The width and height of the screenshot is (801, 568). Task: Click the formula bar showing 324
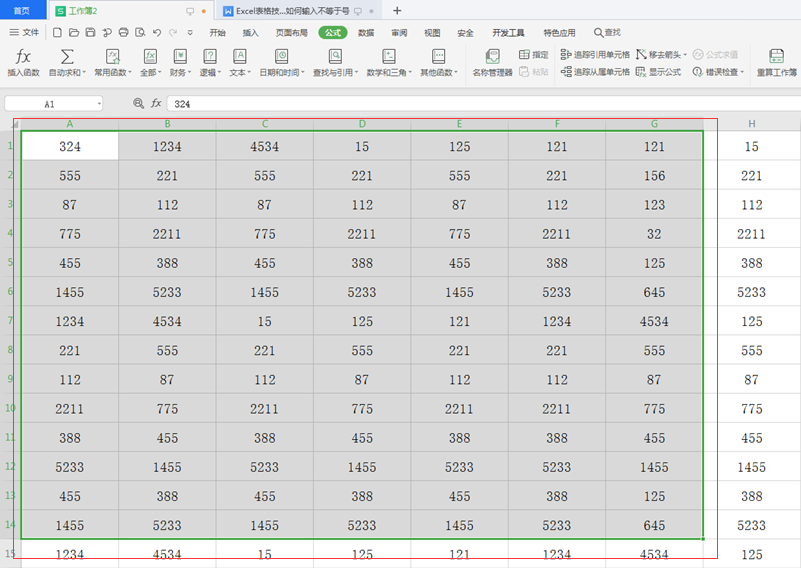(x=483, y=104)
